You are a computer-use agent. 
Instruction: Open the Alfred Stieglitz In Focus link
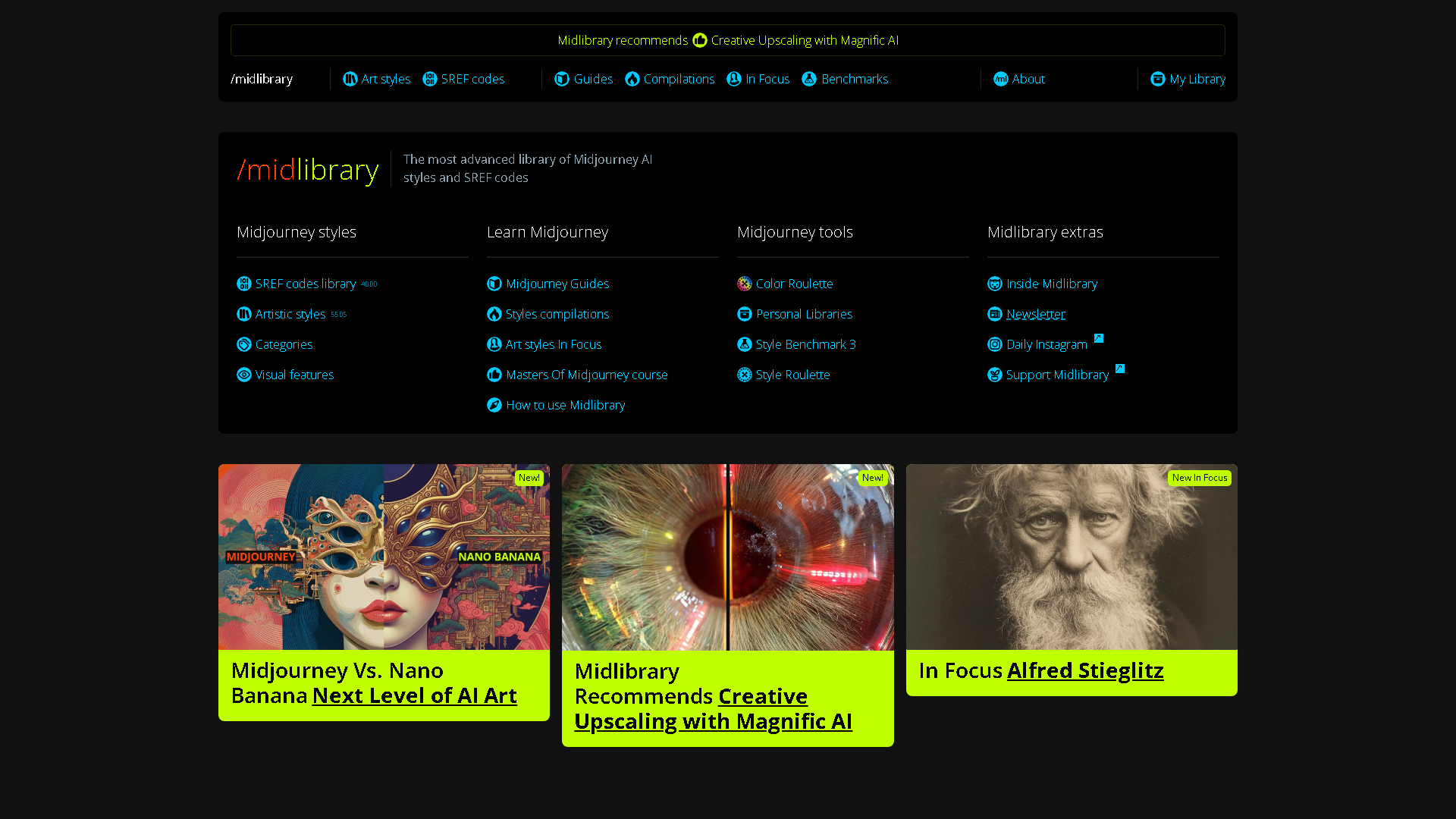pyautogui.click(x=1085, y=670)
